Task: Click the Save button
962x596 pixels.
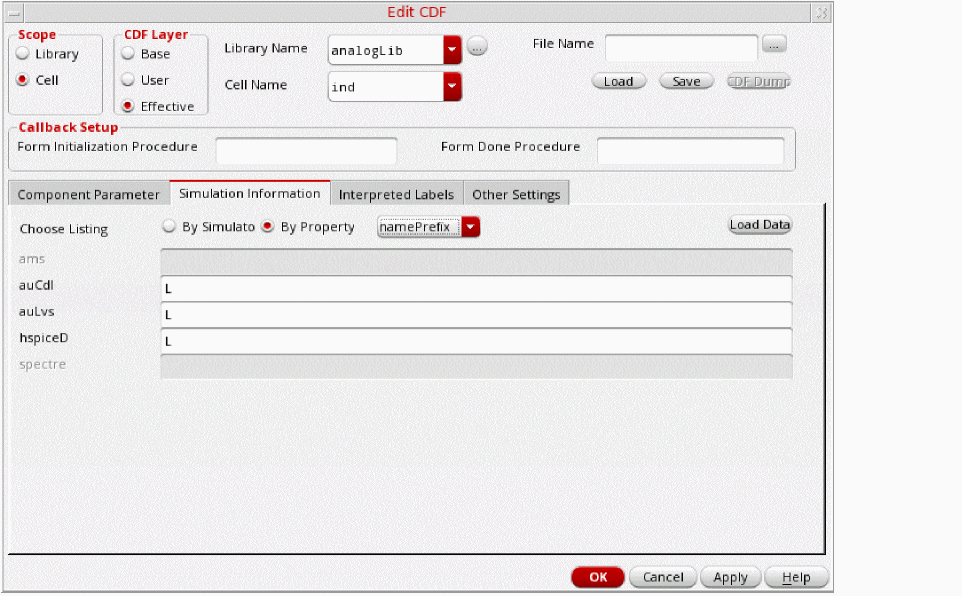Action: (x=686, y=82)
